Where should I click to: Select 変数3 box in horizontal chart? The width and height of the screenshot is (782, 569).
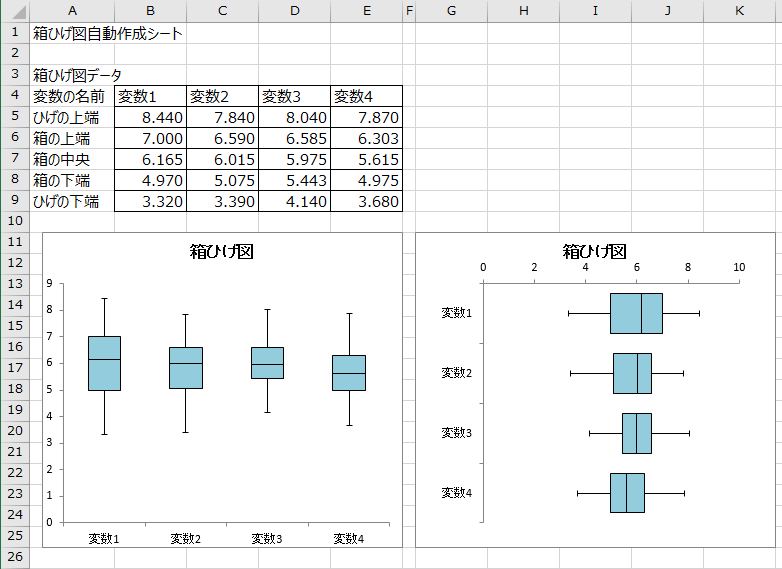[637, 433]
